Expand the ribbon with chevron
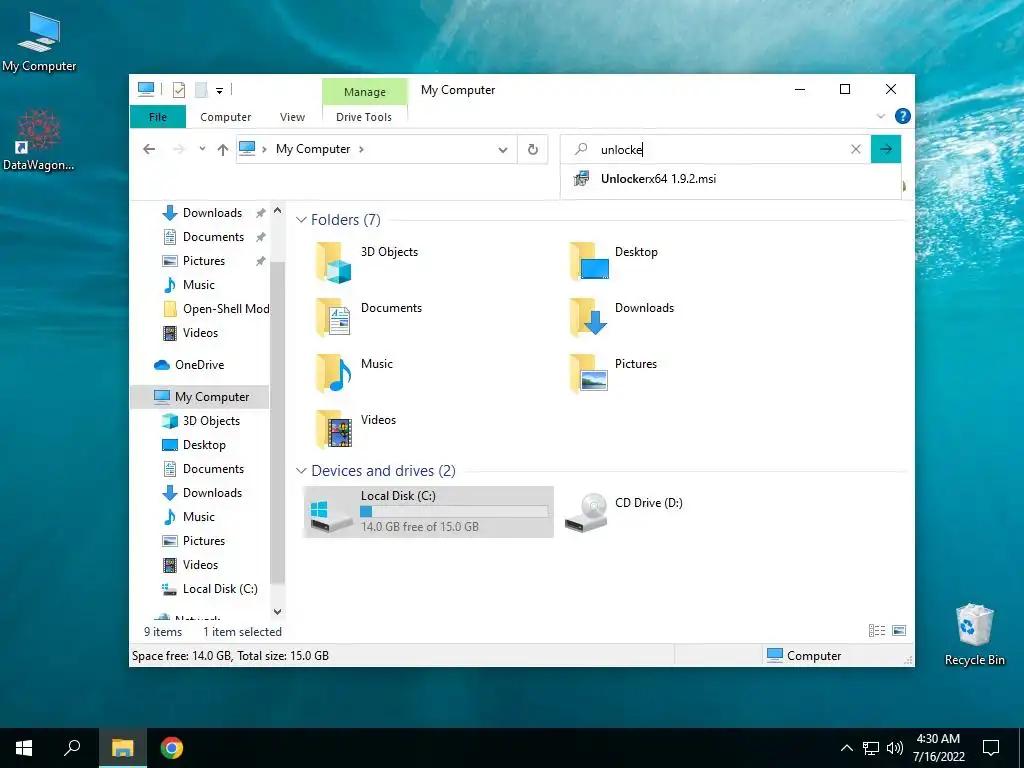Screen dimensions: 1024x768 coord(880,116)
